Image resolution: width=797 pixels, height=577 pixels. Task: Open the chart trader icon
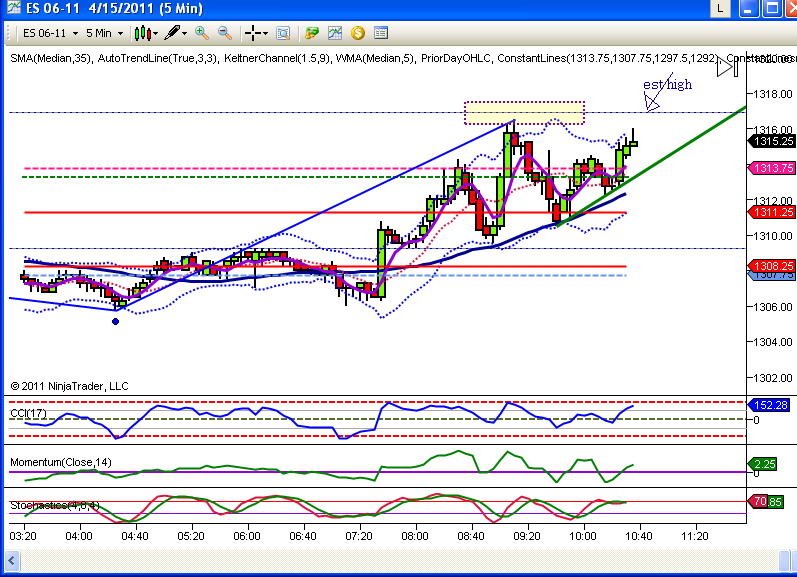(312, 34)
